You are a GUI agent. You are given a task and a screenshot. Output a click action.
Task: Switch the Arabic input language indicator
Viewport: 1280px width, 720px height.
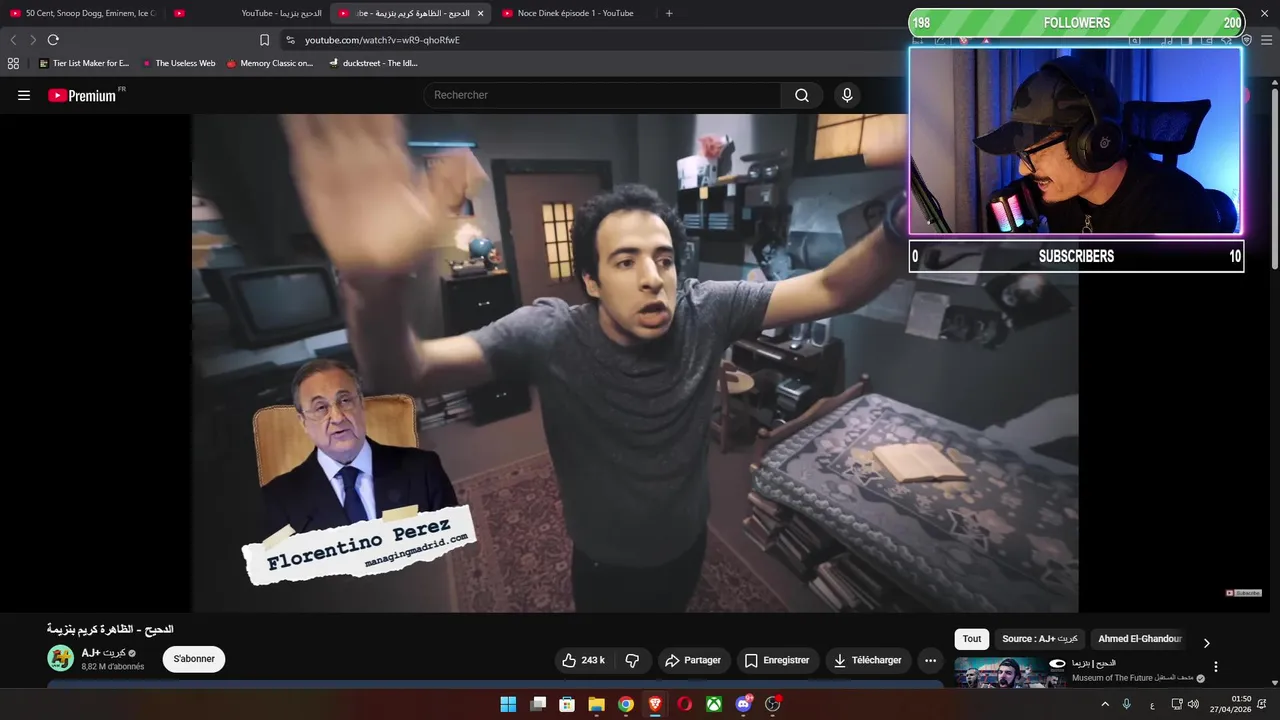pyautogui.click(x=1152, y=705)
